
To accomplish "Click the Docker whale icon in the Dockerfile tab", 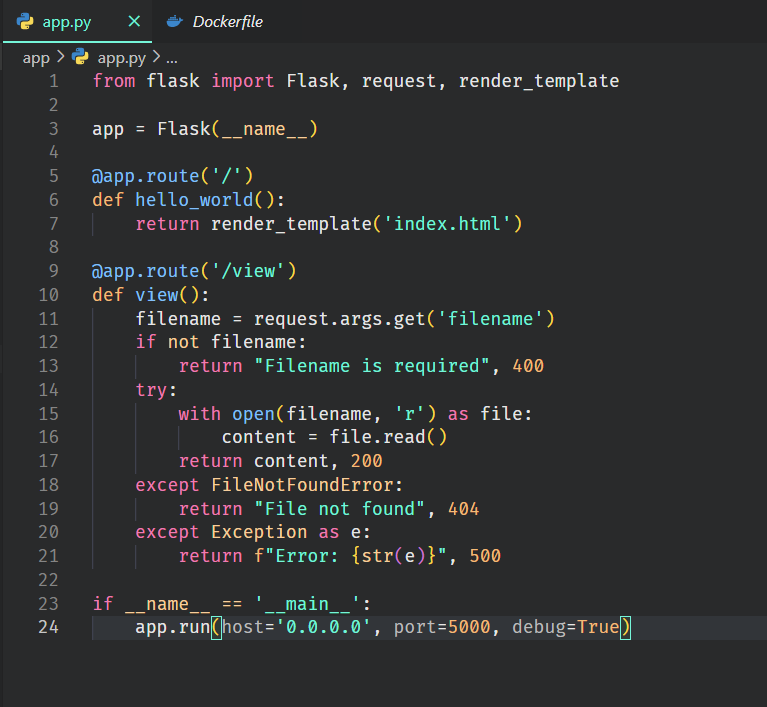I will click(174, 21).
